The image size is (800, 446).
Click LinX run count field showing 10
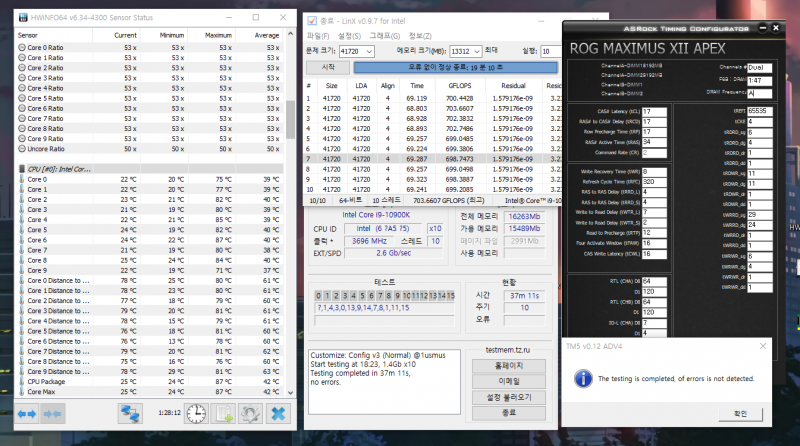[549, 52]
